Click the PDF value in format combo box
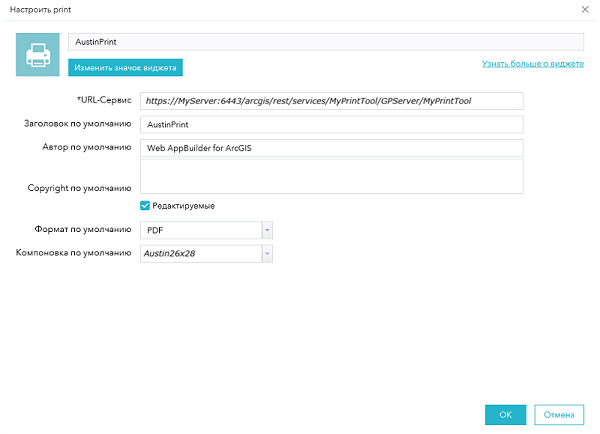 [x=200, y=230]
